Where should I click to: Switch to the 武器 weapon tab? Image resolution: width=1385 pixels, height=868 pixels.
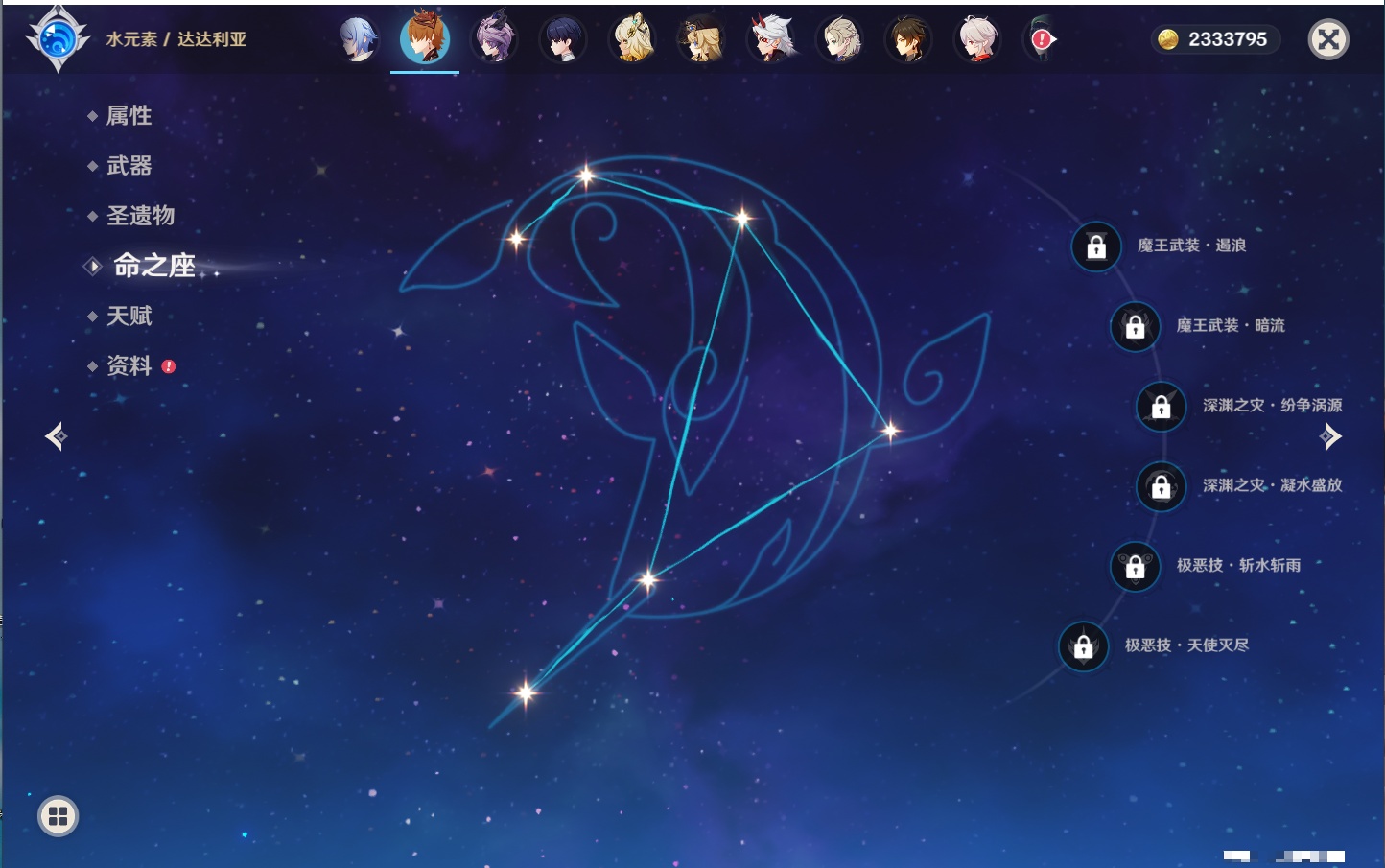[129, 166]
